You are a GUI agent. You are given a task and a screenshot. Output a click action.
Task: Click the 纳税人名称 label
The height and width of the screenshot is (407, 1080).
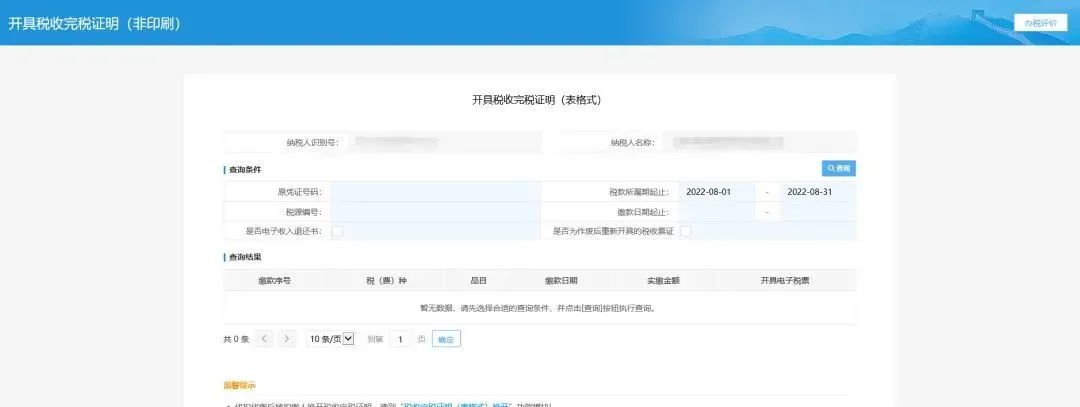click(x=632, y=143)
